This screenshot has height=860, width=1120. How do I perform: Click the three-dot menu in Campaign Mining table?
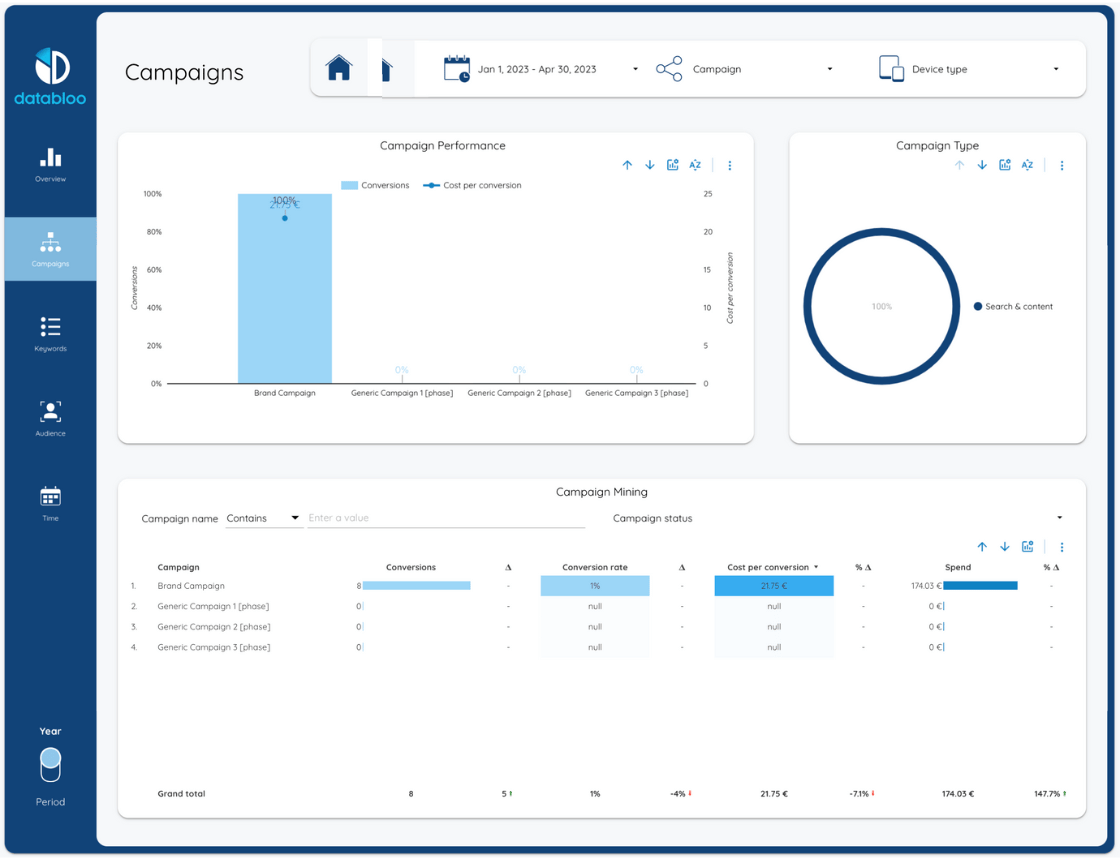pyautogui.click(x=1062, y=547)
